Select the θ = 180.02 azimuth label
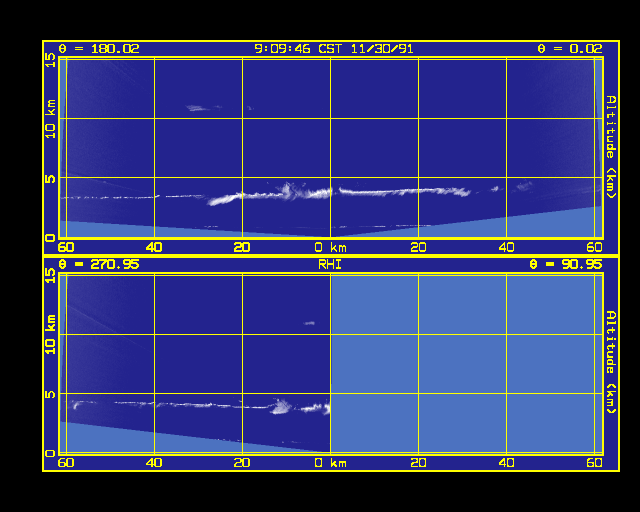The width and height of the screenshot is (640, 512). pos(99,49)
